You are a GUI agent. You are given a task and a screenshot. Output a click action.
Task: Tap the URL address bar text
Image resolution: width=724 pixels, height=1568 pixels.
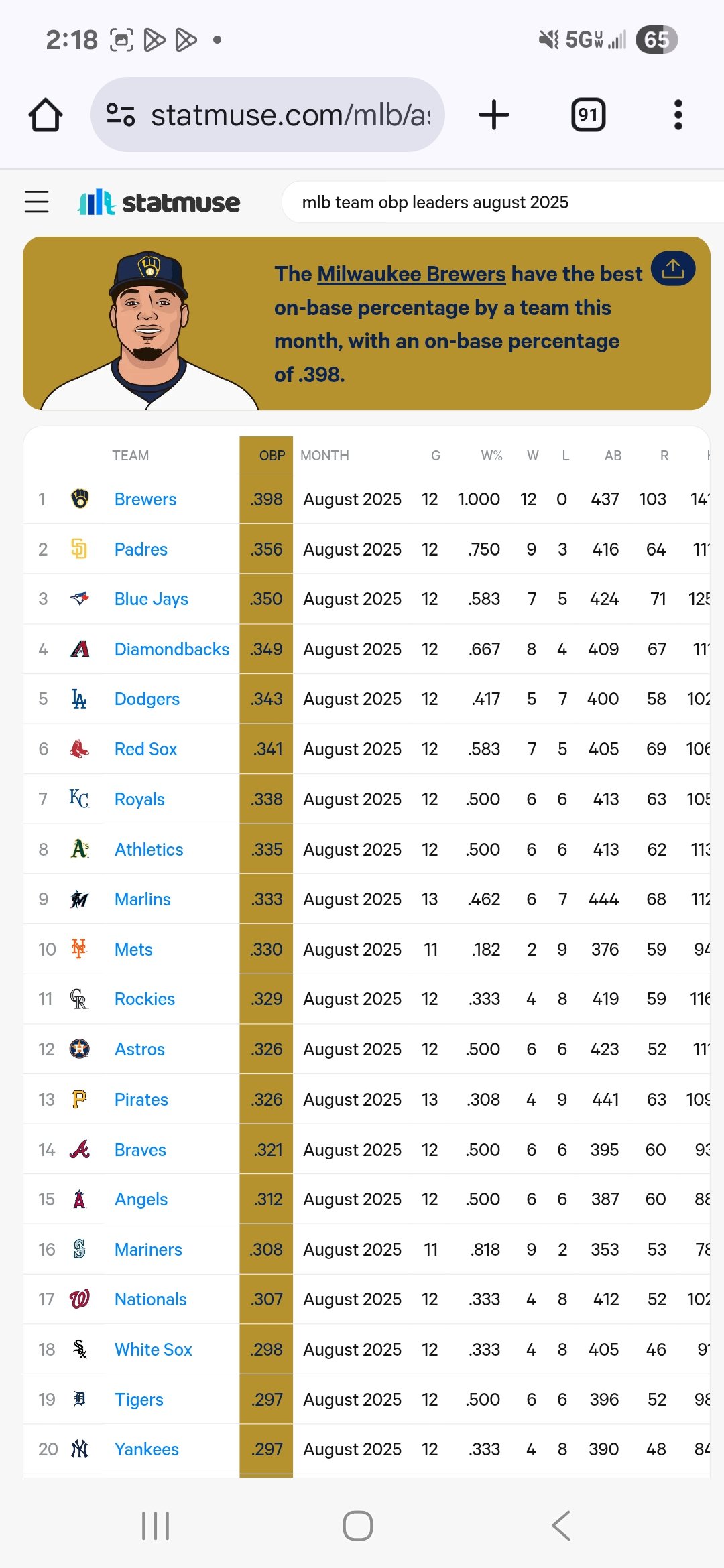coord(290,115)
